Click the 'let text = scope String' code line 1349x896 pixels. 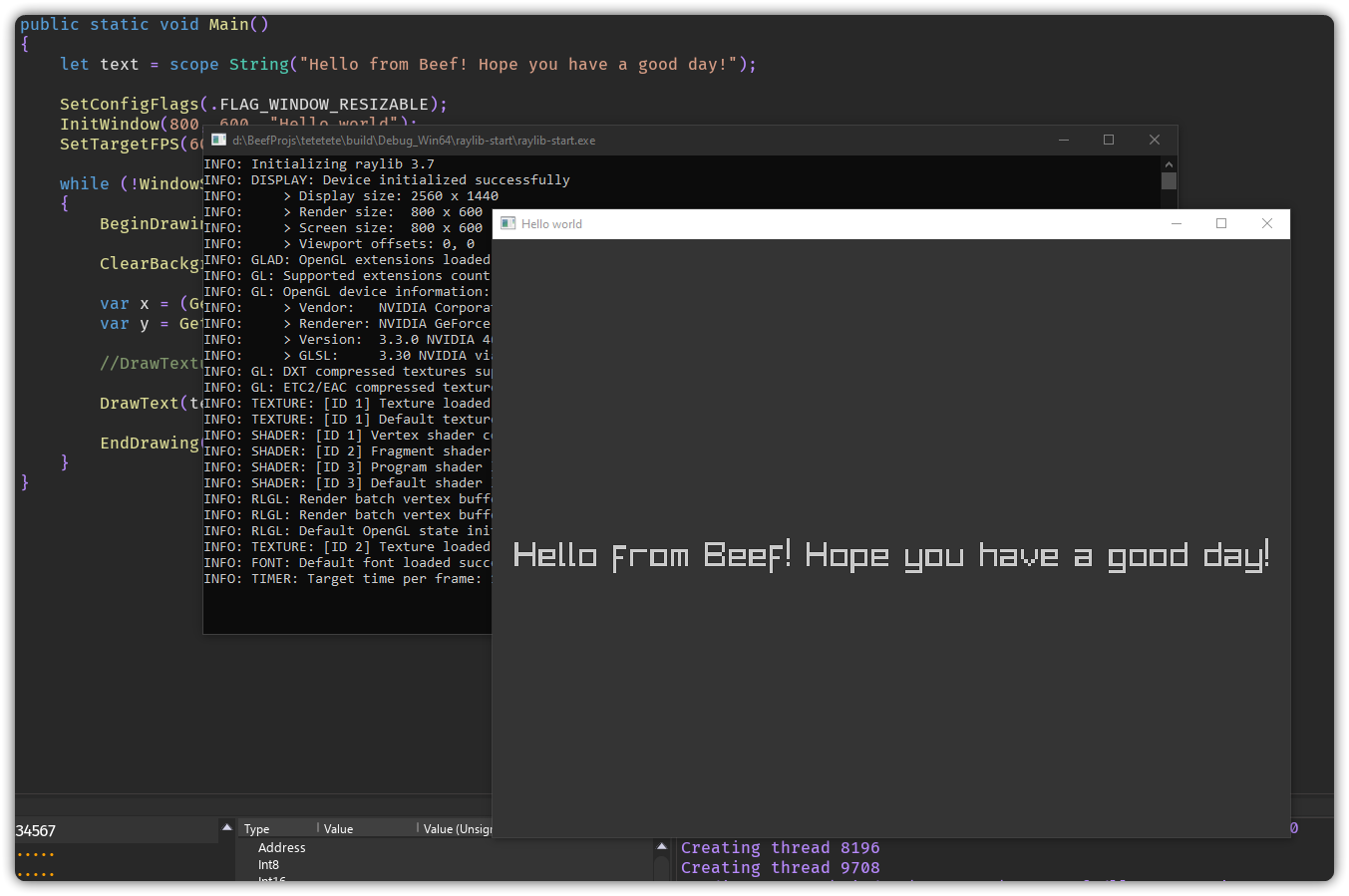408,64
